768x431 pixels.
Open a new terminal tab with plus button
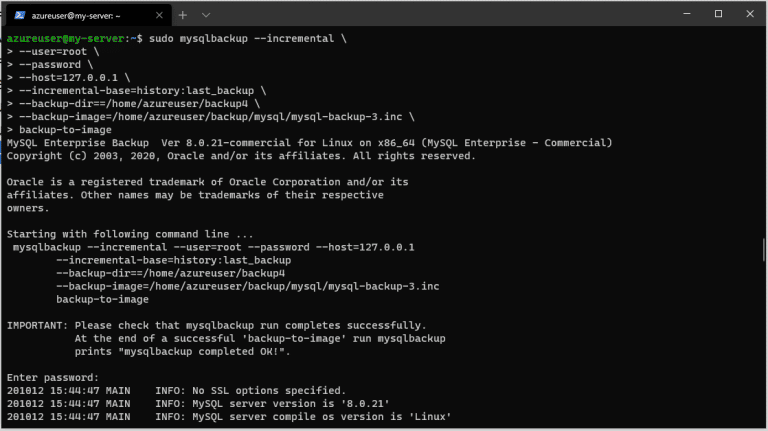pyautogui.click(x=183, y=15)
